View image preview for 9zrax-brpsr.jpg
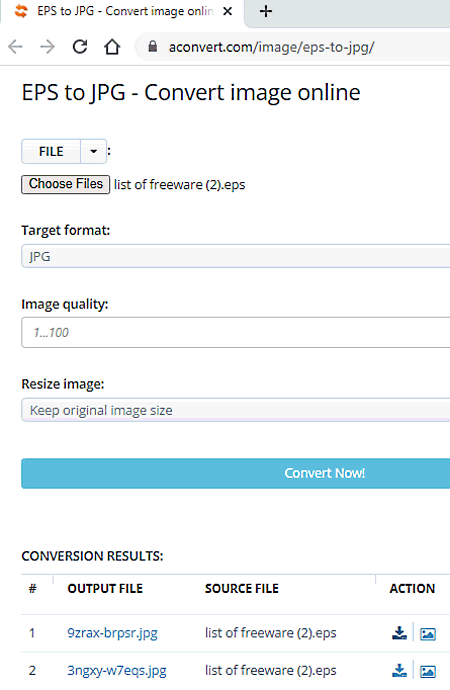The height and width of the screenshot is (690, 450). (x=428, y=634)
